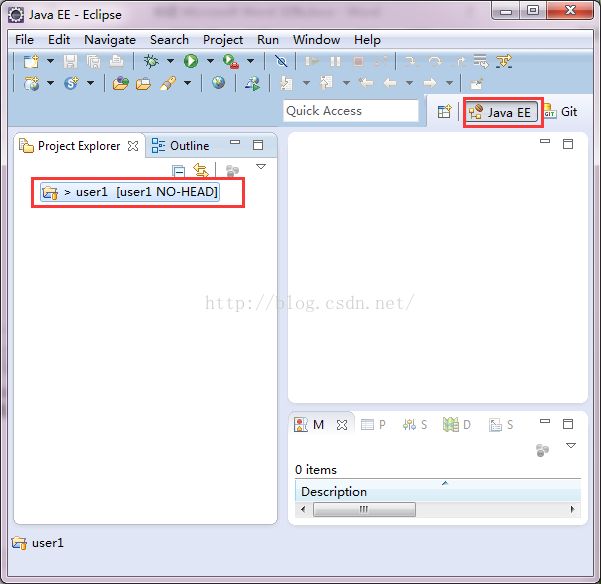Toggle Use Step Filters icon
This screenshot has height=584, width=601.
click(x=504, y=61)
